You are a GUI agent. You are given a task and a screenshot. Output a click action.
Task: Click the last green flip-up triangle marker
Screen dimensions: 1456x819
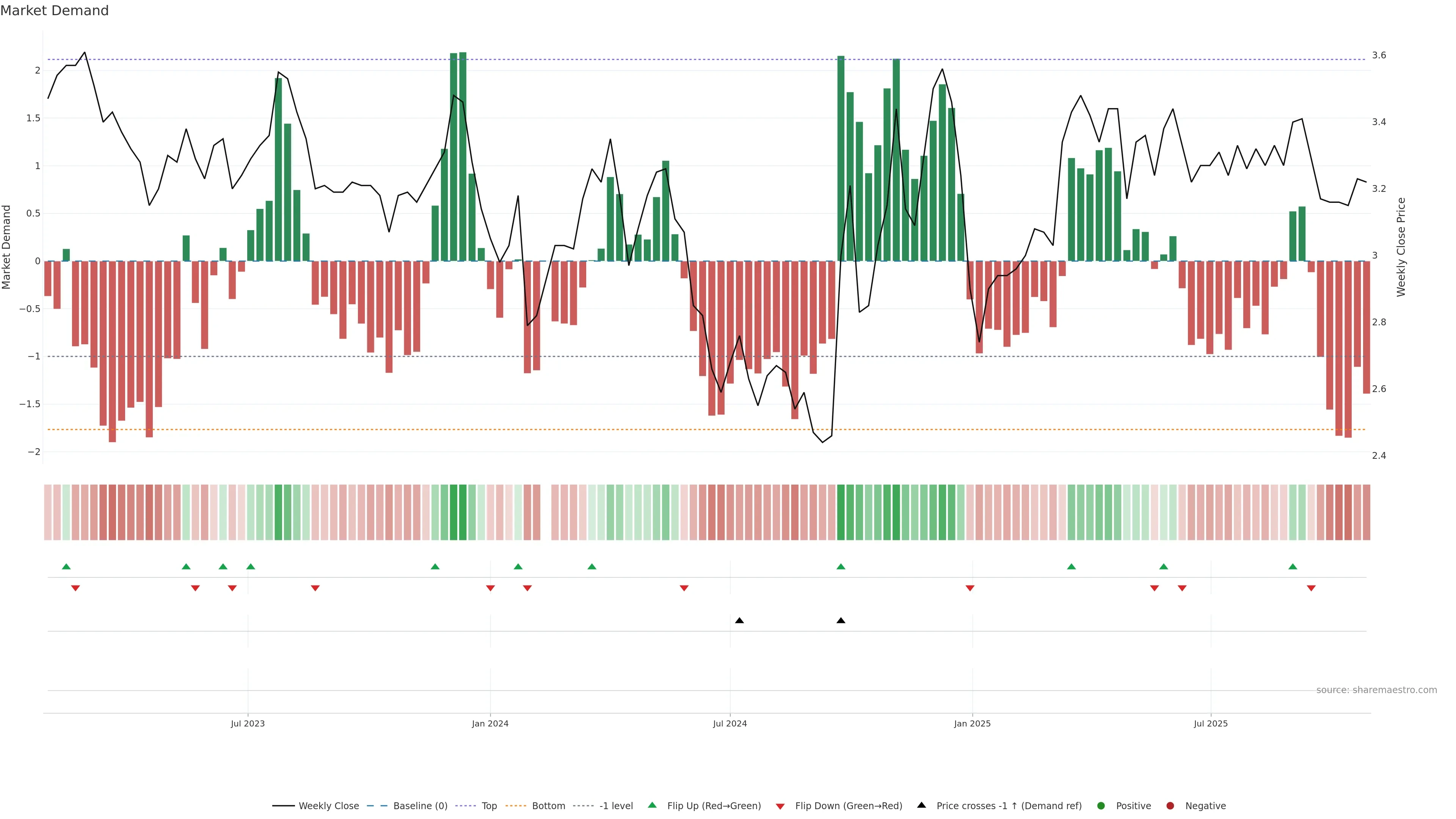(1293, 566)
